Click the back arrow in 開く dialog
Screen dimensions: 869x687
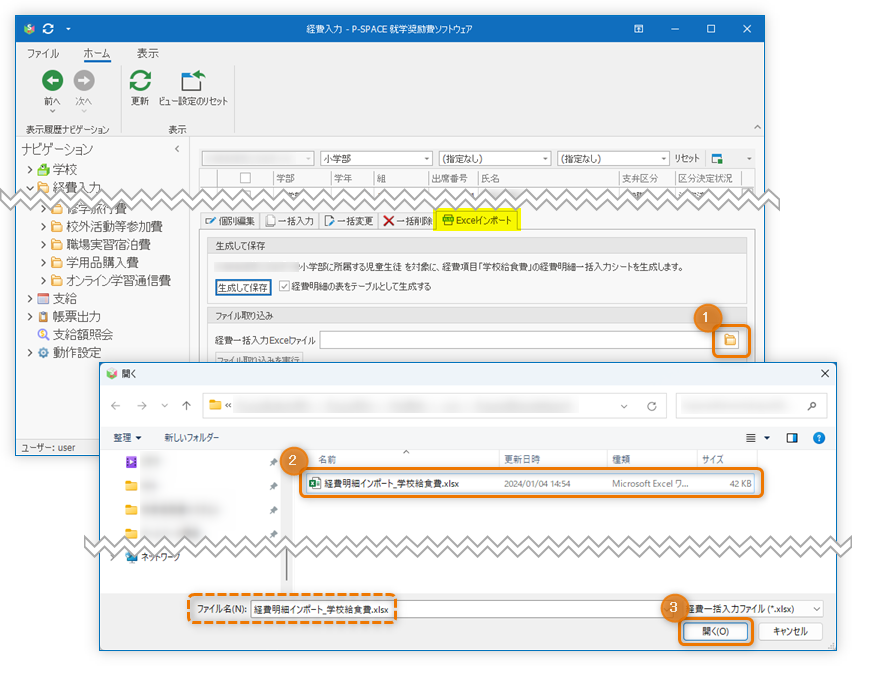point(115,406)
